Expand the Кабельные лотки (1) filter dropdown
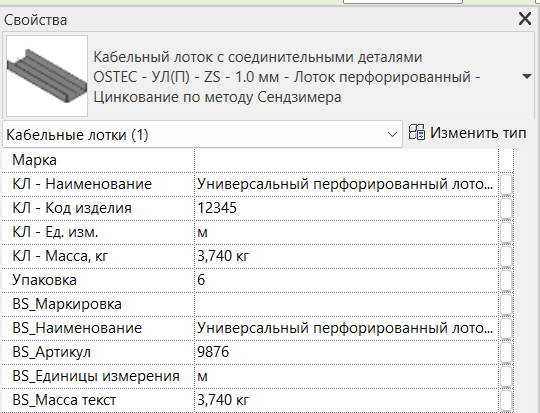 coord(392,134)
